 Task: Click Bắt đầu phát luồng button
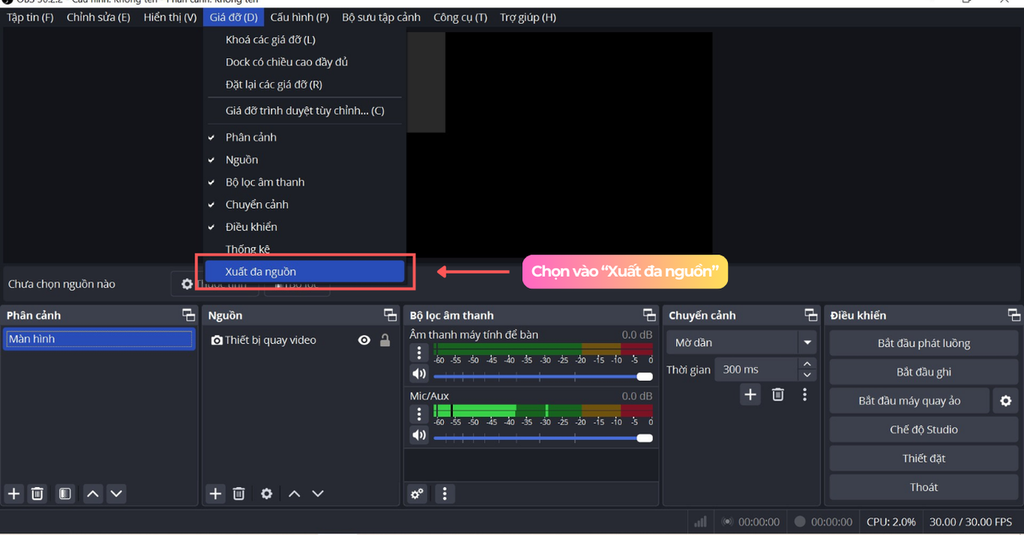[x=923, y=344]
